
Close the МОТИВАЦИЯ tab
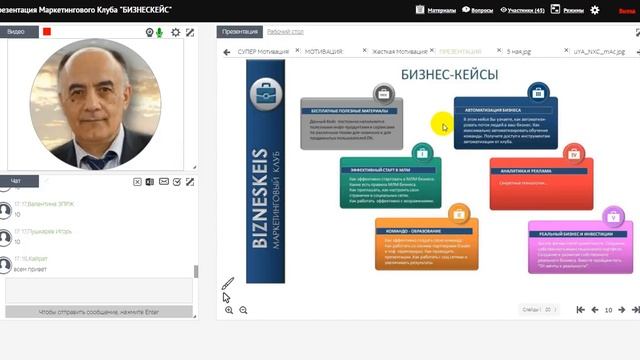364,51
